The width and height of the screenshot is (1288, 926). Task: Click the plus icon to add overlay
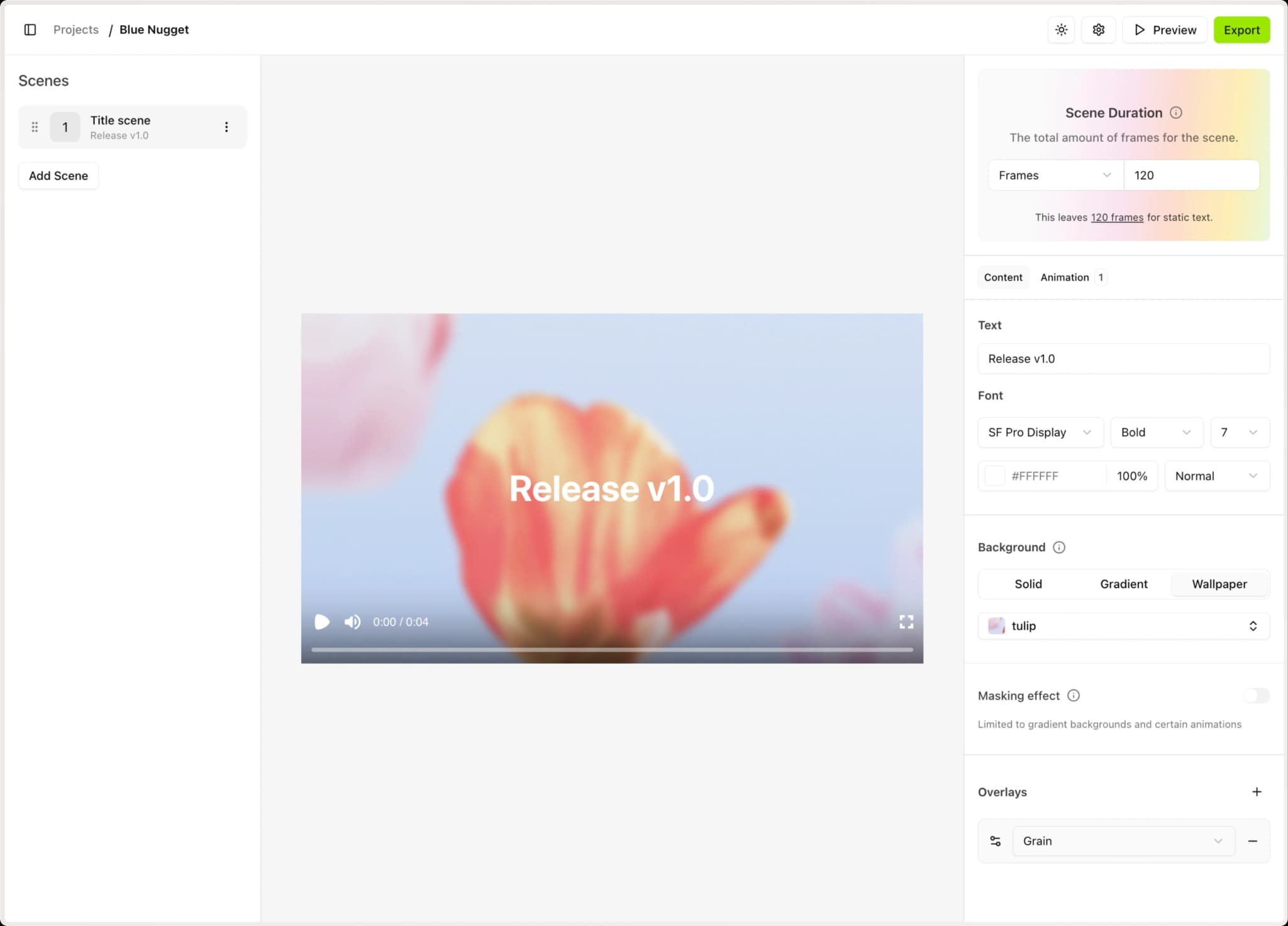(1257, 792)
